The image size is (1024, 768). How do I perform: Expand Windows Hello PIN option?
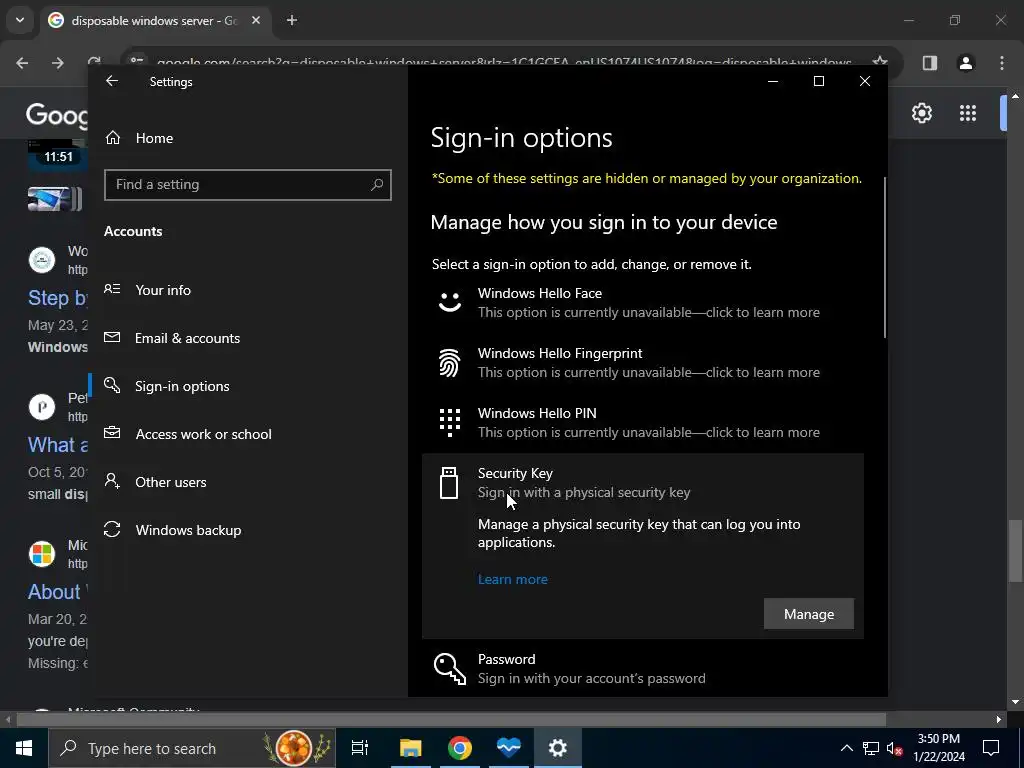(x=643, y=423)
